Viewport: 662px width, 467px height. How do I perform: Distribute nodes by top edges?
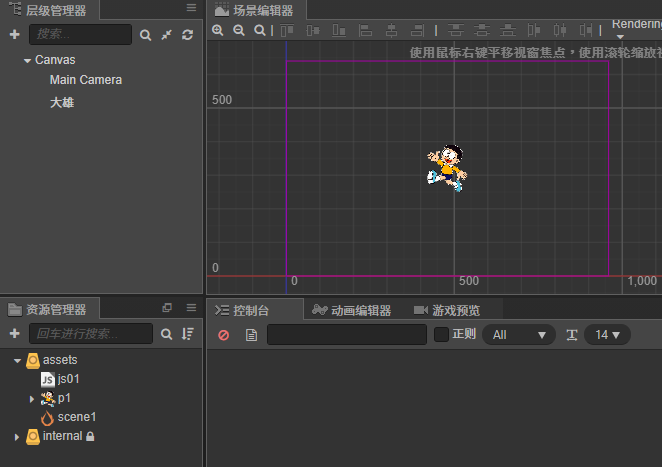tap(456, 30)
